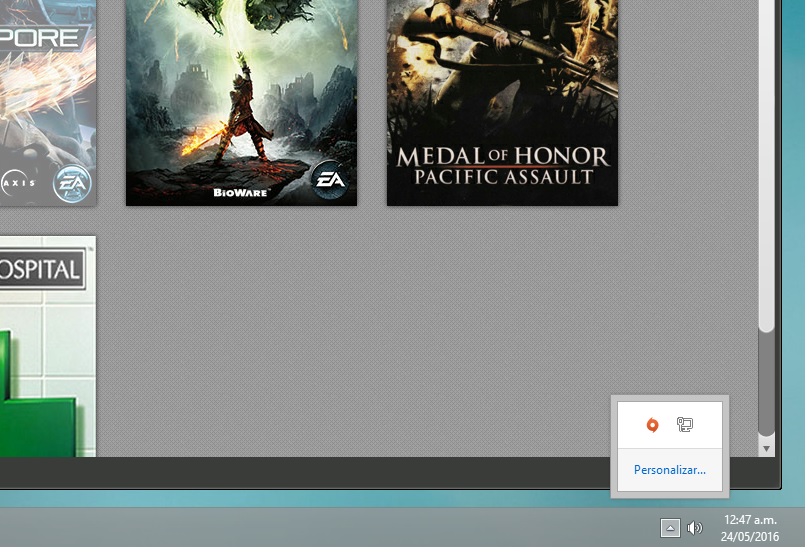The width and height of the screenshot is (809, 552).
Task: Select the Medal of Honor Pacific Assault cover
Action: pyautogui.click(x=502, y=103)
